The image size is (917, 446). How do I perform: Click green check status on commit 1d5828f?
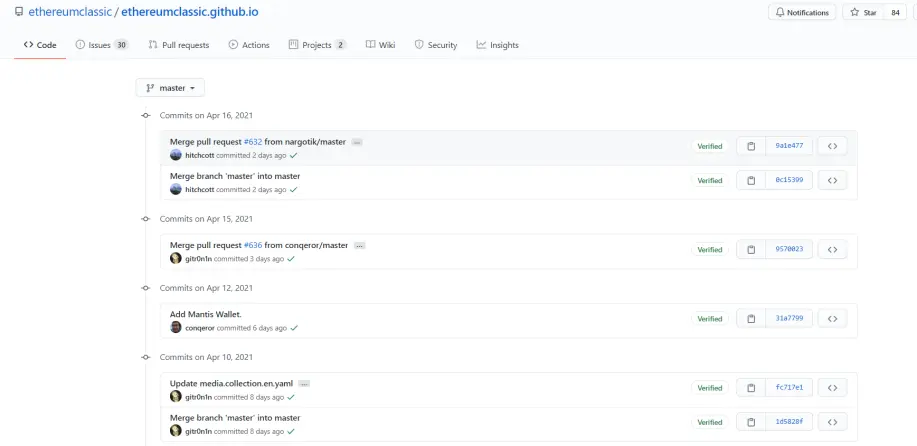(291, 431)
